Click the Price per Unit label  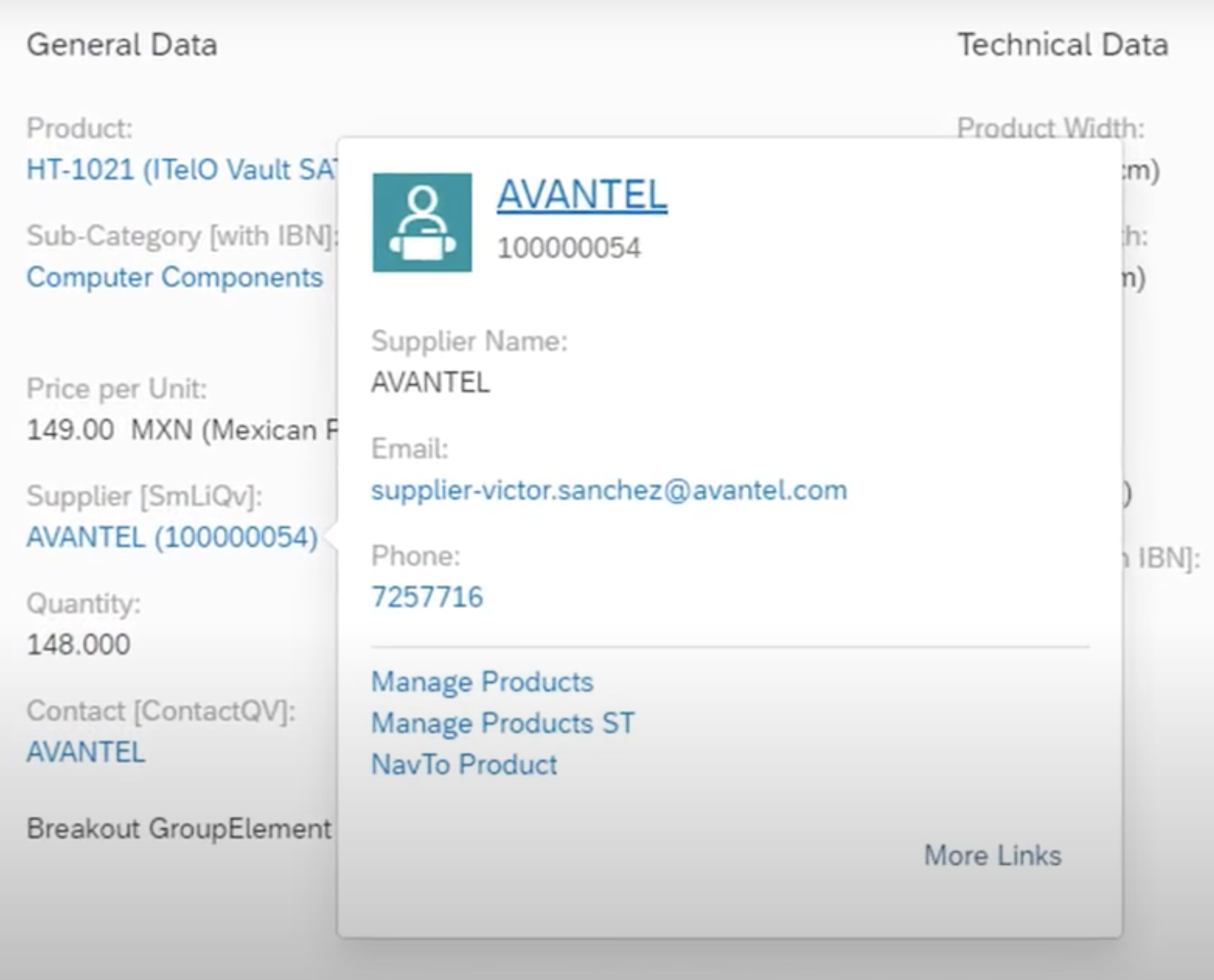(x=117, y=389)
